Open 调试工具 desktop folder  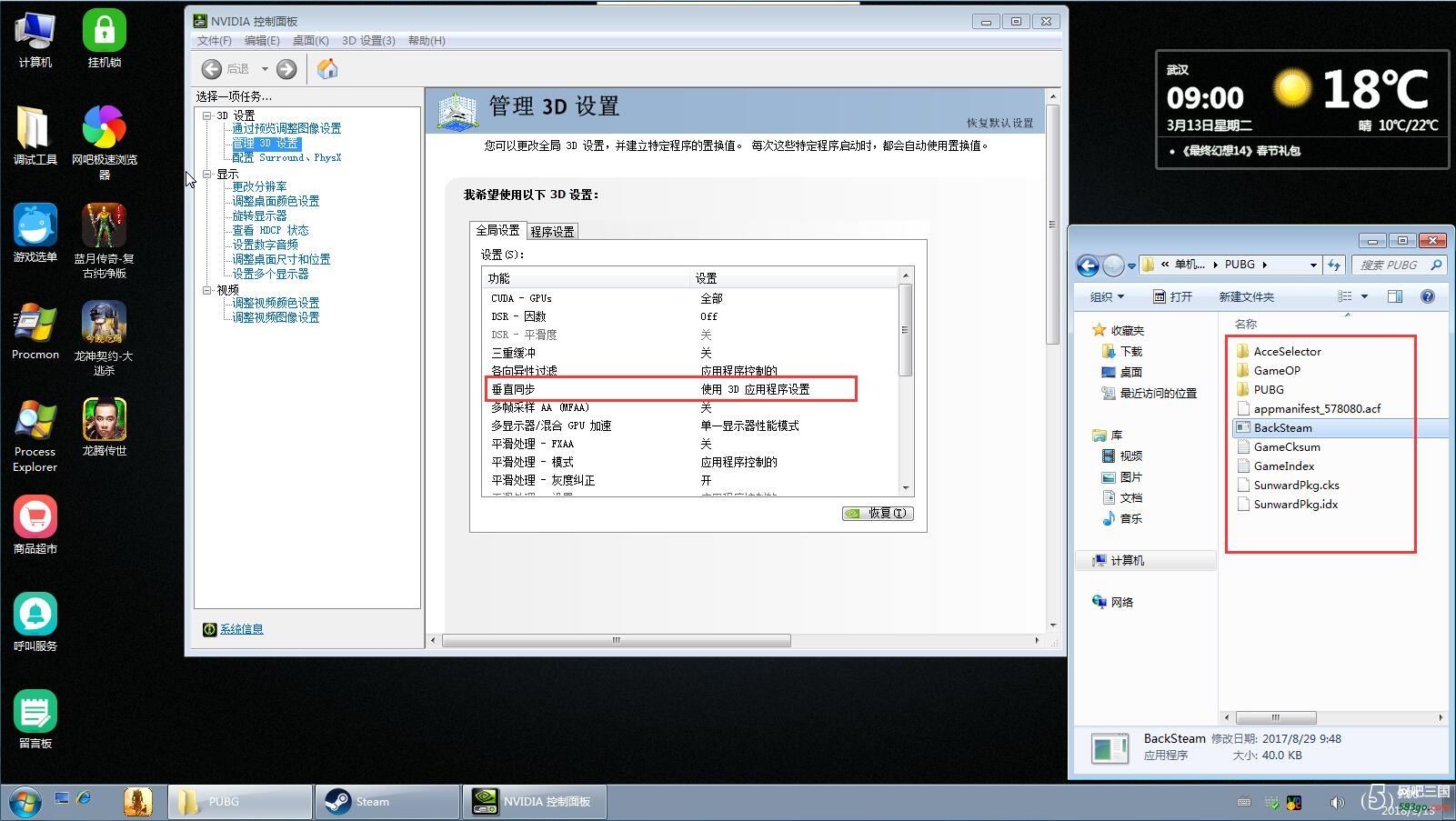coord(35,136)
